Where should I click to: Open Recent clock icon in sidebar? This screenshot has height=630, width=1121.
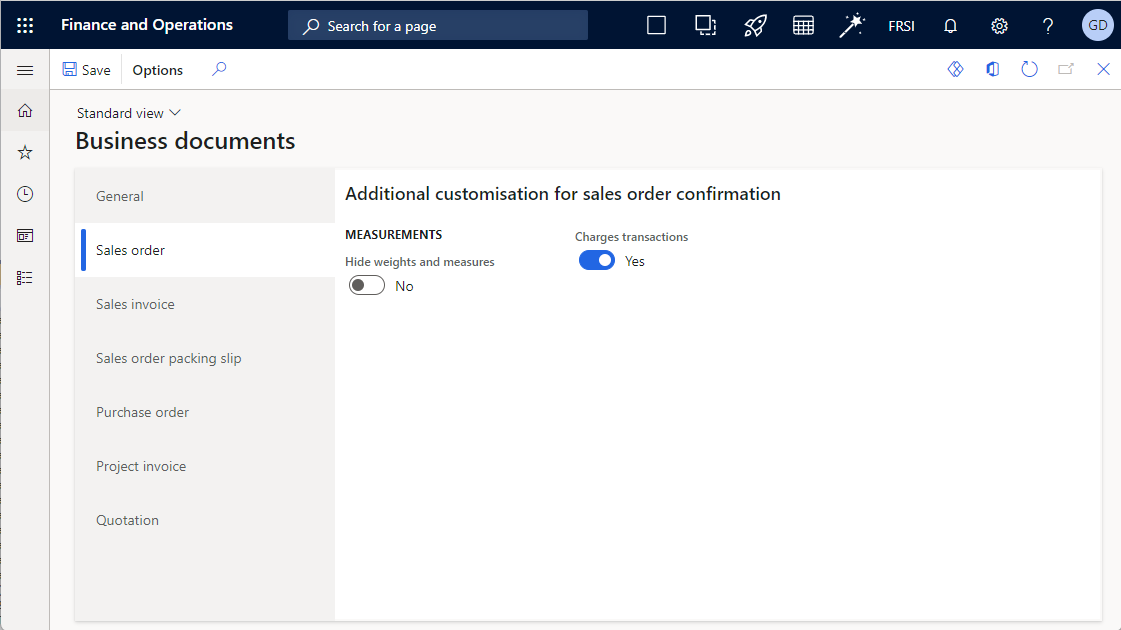pos(25,194)
